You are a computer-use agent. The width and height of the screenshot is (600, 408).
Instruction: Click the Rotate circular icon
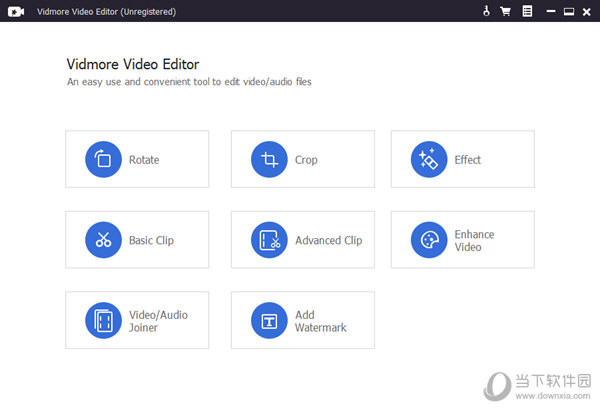[103, 159]
